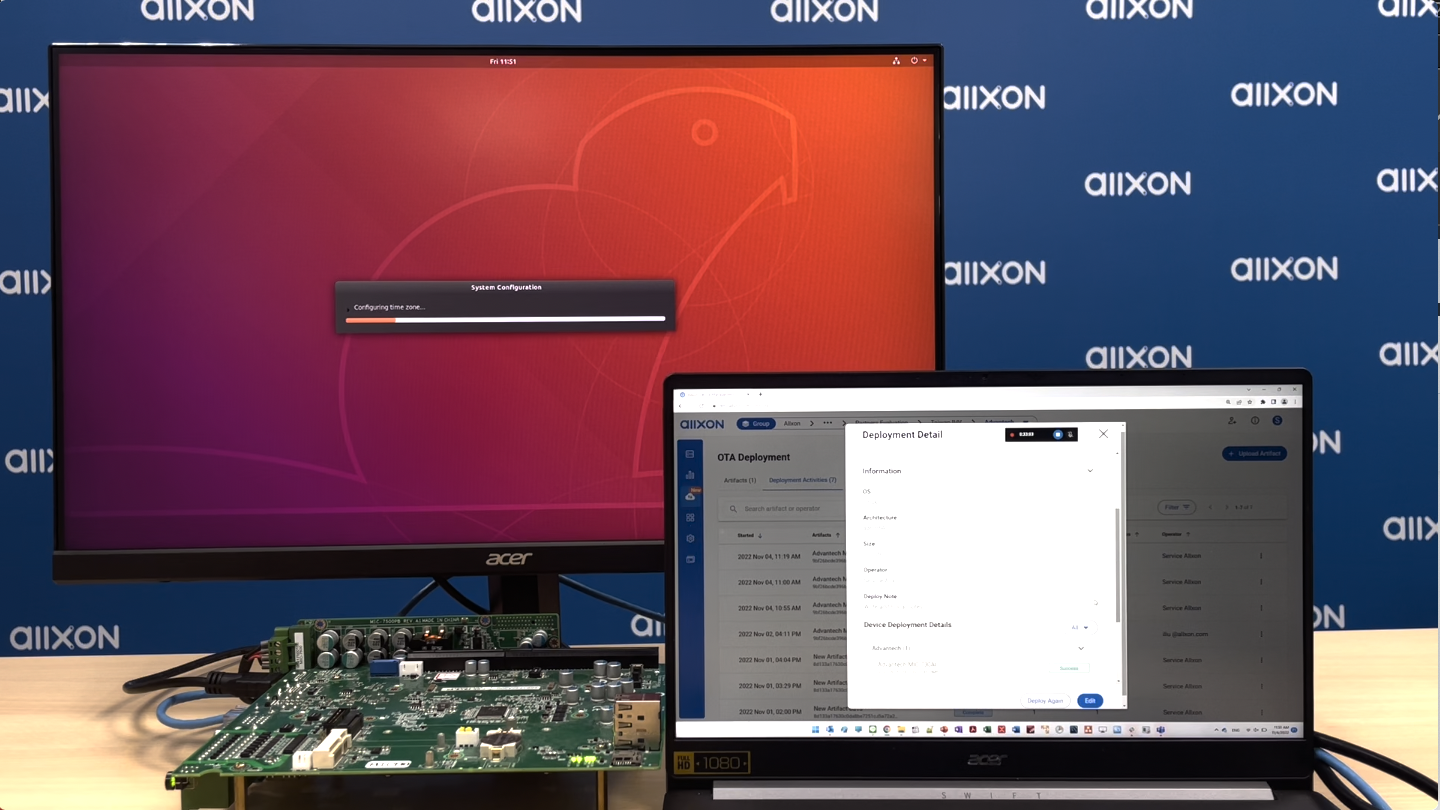The image size is (1440, 810).
Task: Open the settings gear in the Allxon sidebar
Action: 690,538
